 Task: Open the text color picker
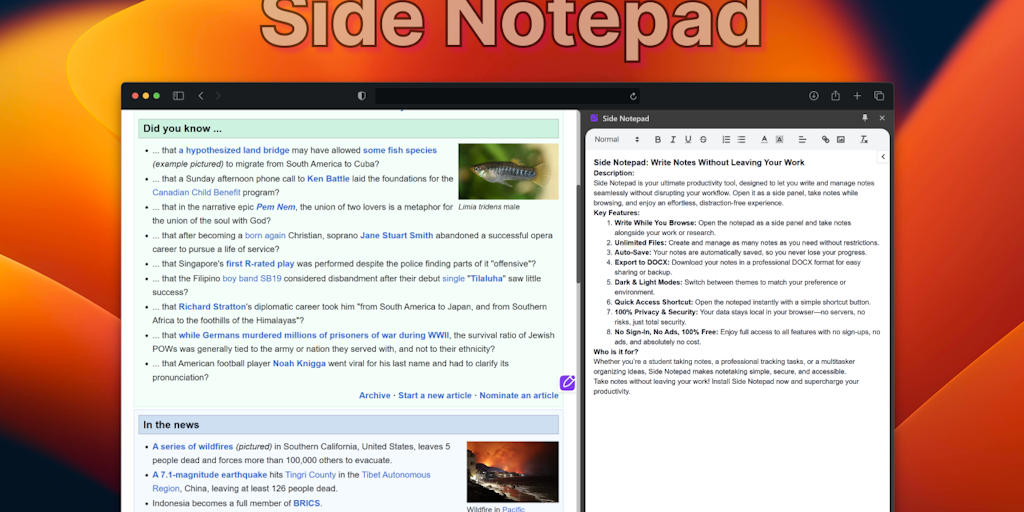click(x=764, y=139)
